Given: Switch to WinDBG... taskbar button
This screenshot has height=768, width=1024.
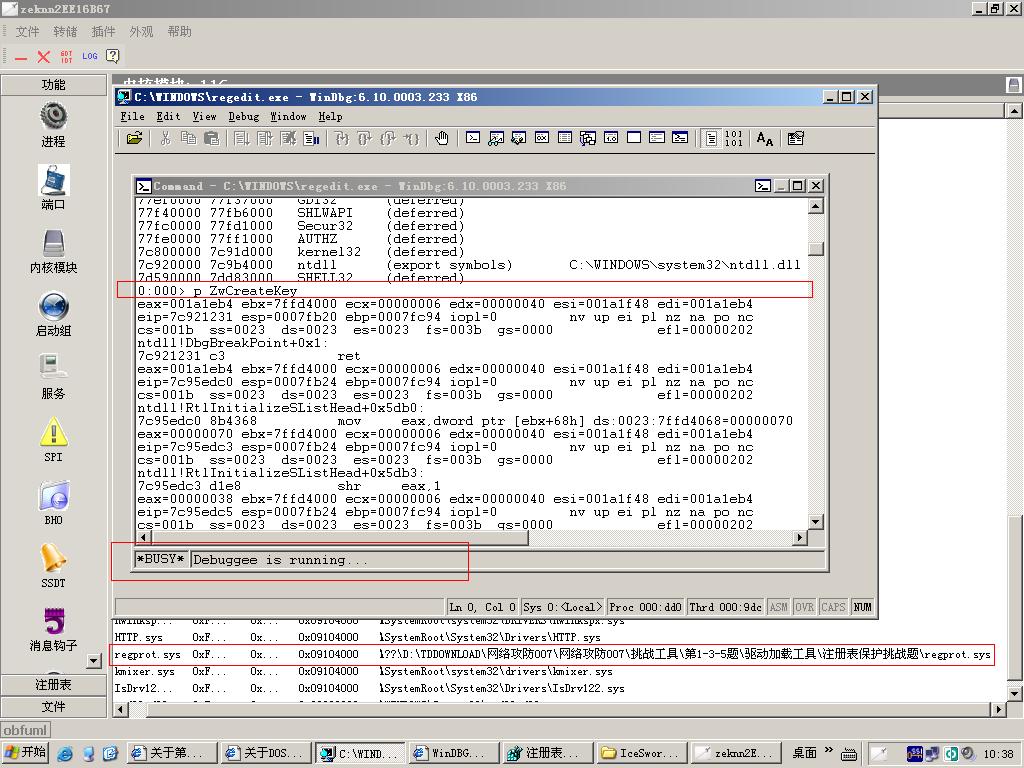Looking at the screenshot, I should (454, 753).
